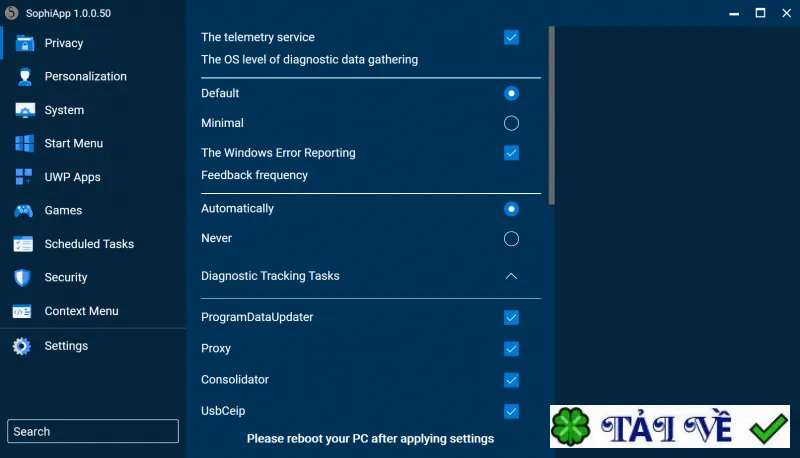Toggle the Consolidator task checkbox
Screen dimensions: 800x458
click(x=511, y=380)
